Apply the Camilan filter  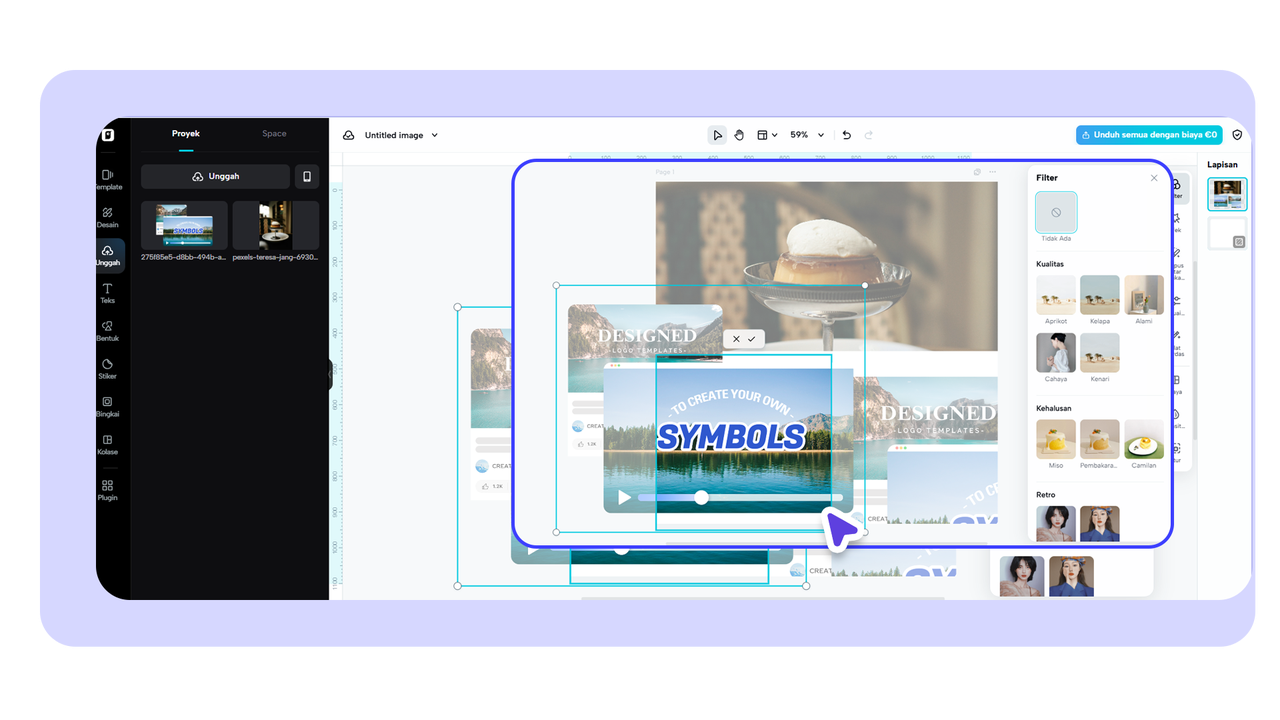1144,439
